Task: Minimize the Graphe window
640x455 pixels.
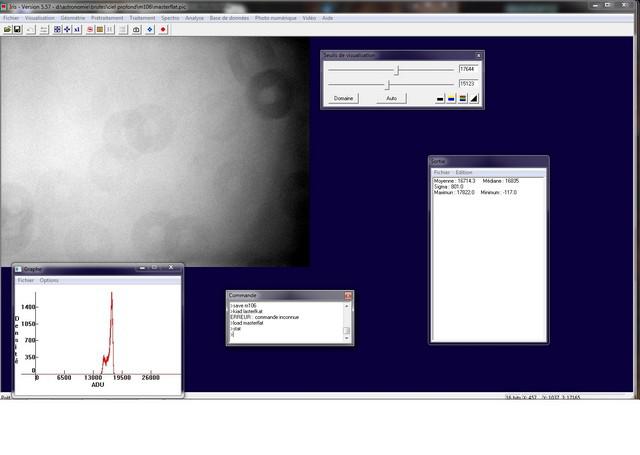Action: (142, 268)
